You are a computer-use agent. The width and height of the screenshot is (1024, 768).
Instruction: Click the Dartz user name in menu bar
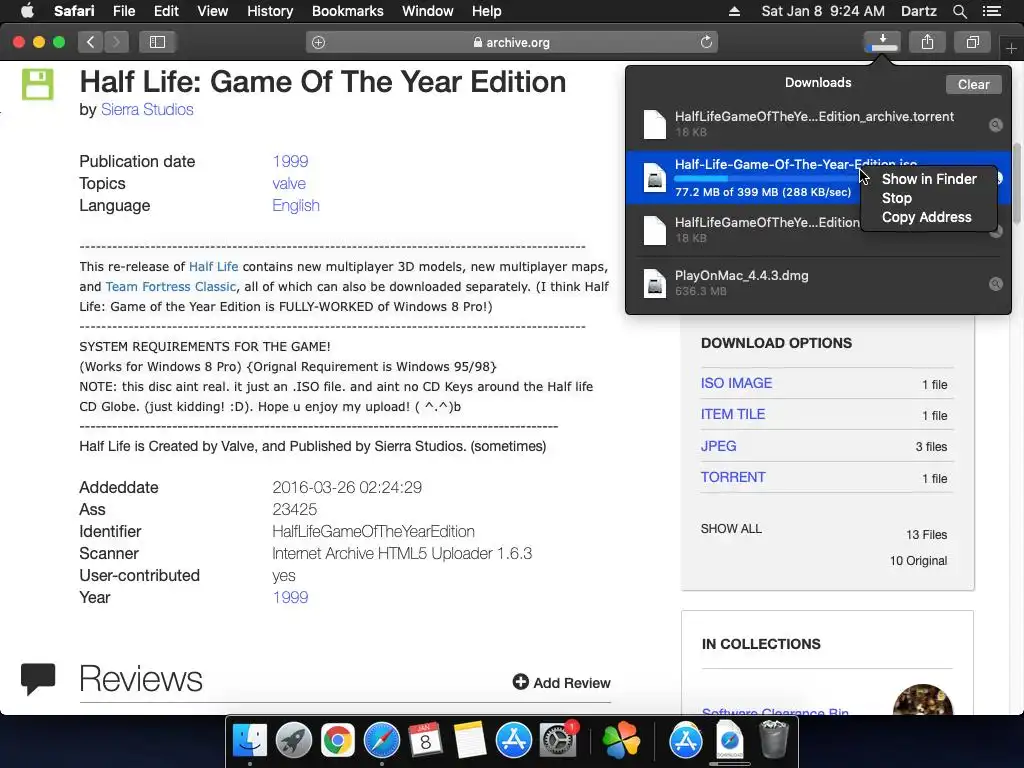point(918,11)
